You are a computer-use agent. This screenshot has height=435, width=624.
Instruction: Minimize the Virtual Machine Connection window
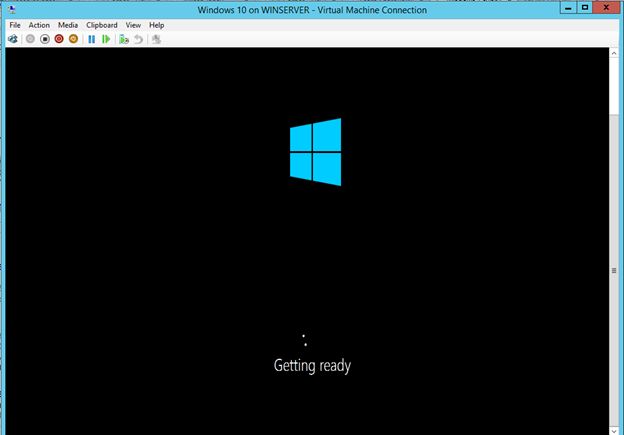[568, 8]
